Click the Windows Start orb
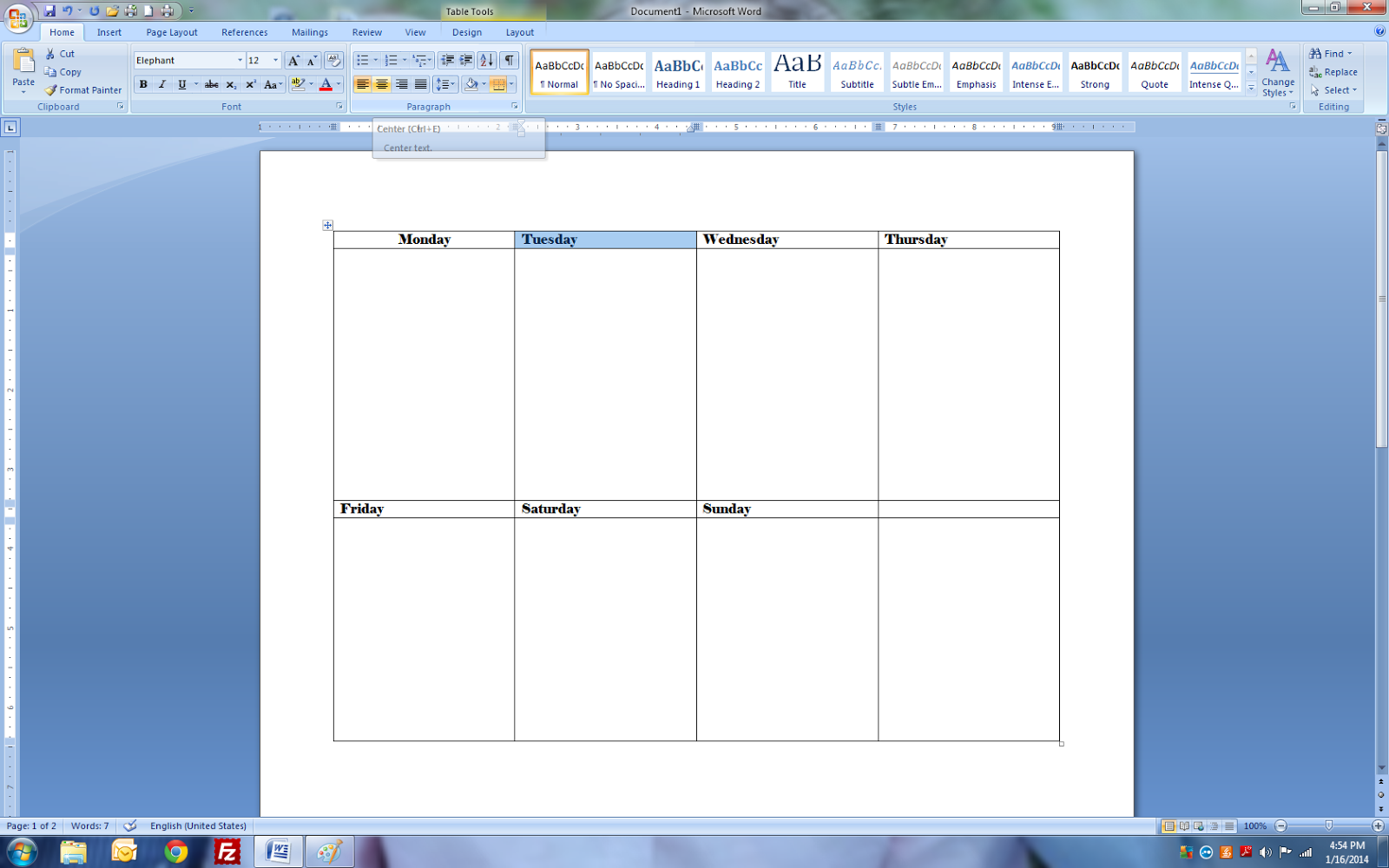Image resolution: width=1389 pixels, height=868 pixels. point(21,852)
